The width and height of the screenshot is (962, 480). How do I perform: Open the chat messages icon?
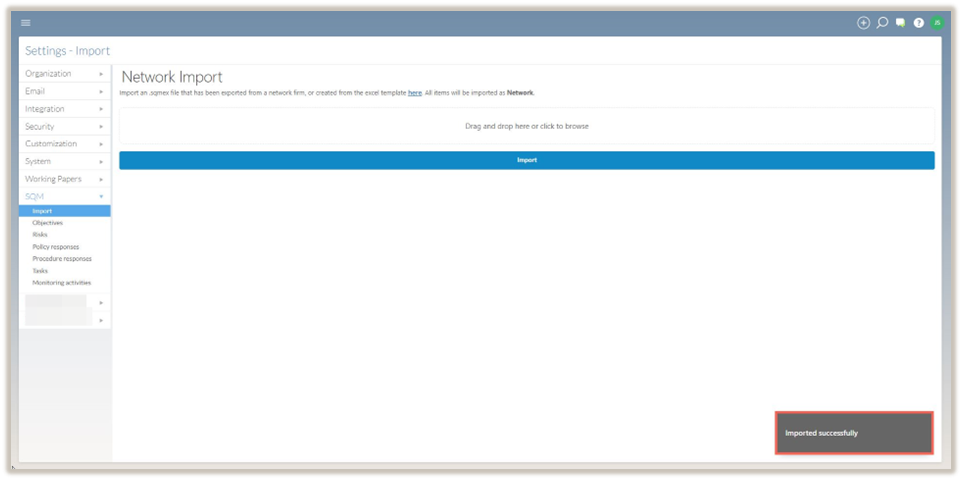[900, 23]
